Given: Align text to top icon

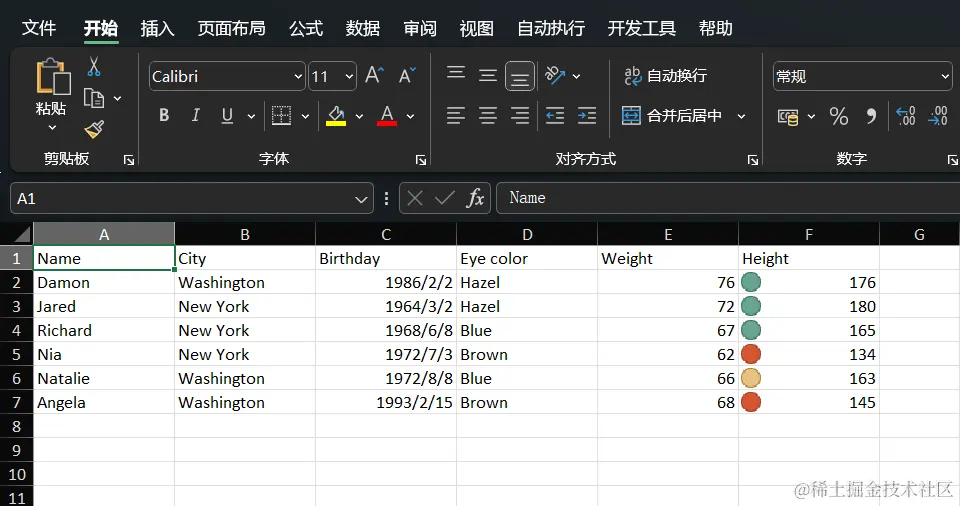Looking at the screenshot, I should pyautogui.click(x=456, y=74).
